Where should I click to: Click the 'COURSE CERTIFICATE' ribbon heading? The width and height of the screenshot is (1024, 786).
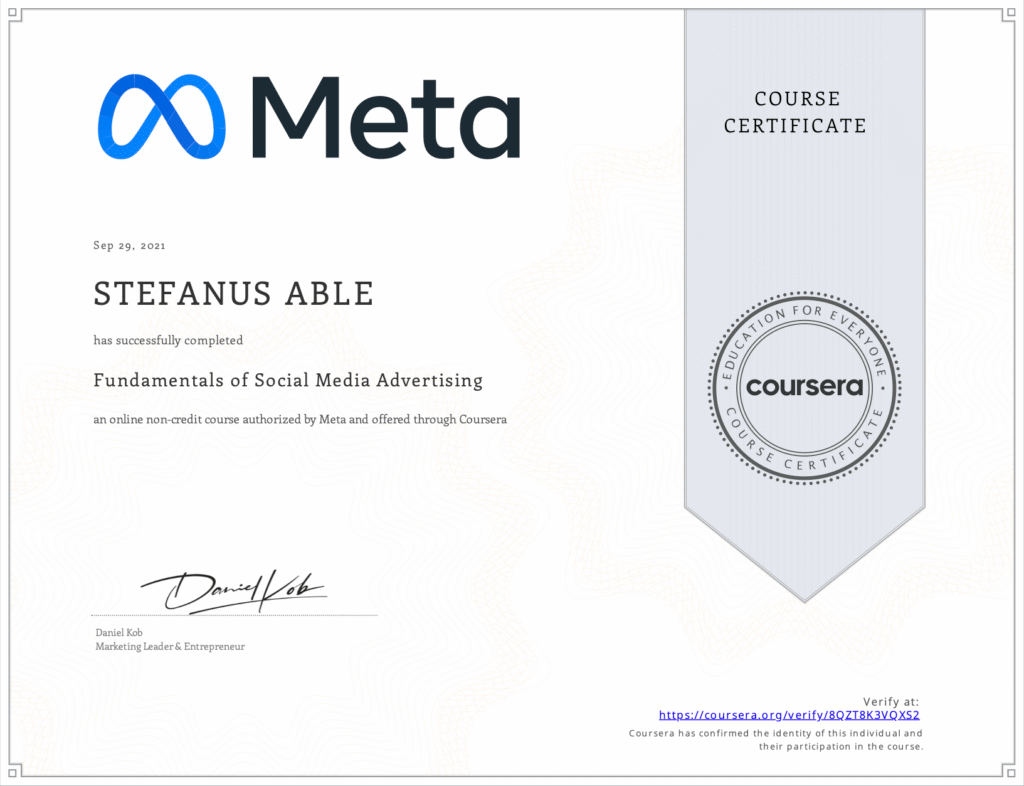point(795,112)
